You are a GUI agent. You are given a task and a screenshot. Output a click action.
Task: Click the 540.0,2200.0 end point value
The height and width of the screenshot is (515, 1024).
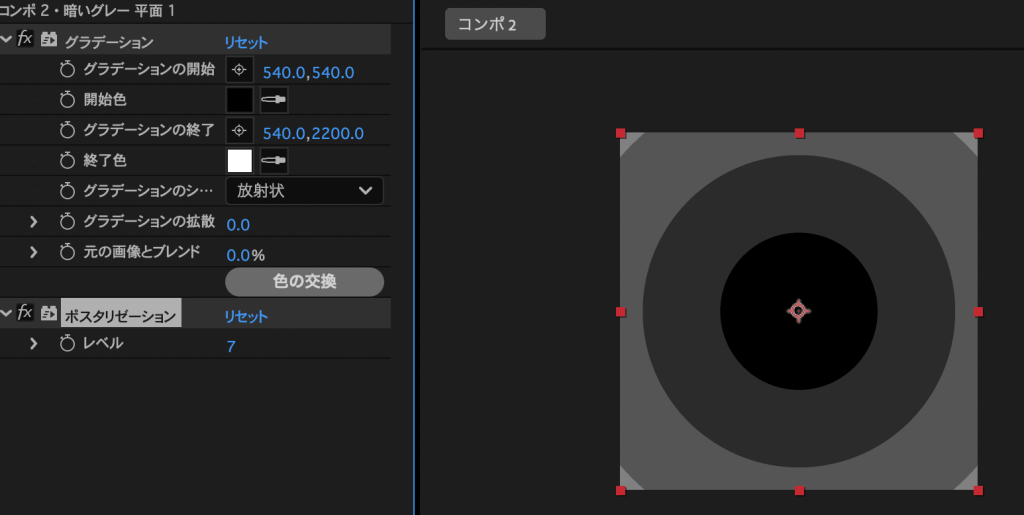312,133
